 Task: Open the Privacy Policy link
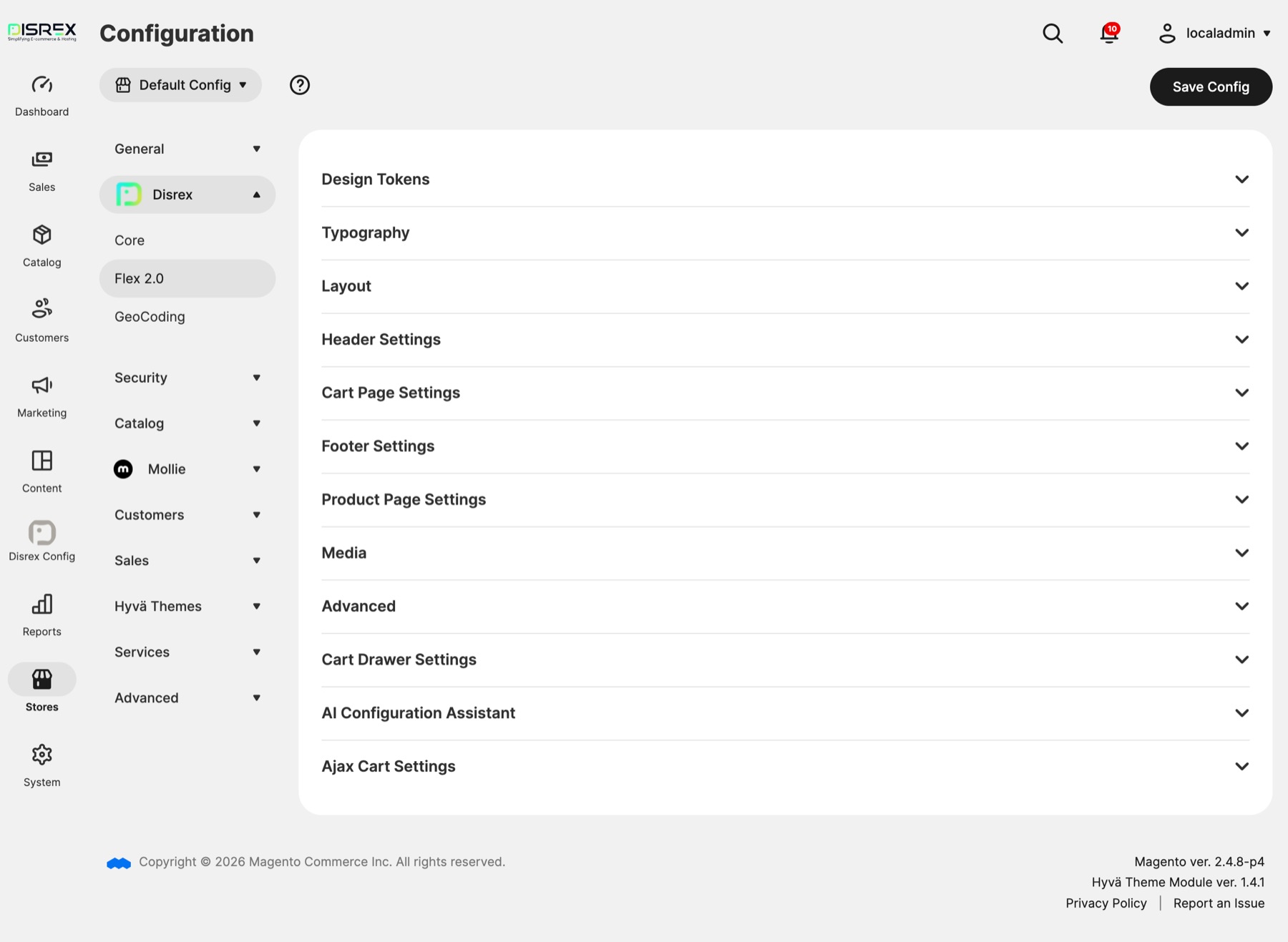click(1106, 903)
